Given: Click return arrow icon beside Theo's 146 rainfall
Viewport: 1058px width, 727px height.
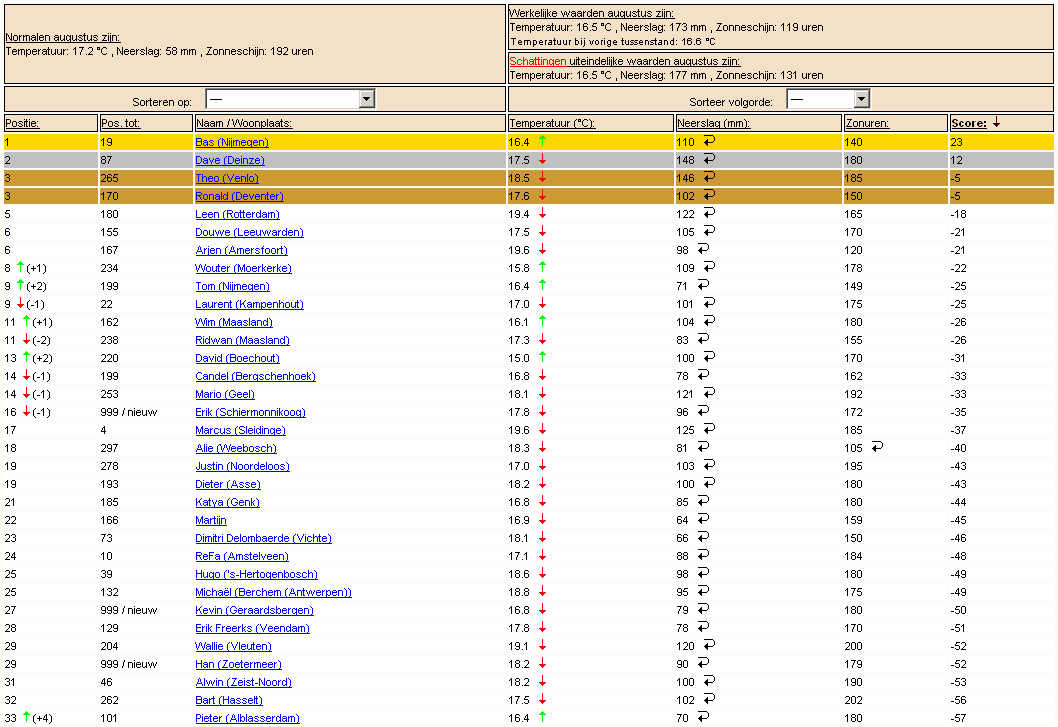Looking at the screenshot, I should (x=709, y=177).
